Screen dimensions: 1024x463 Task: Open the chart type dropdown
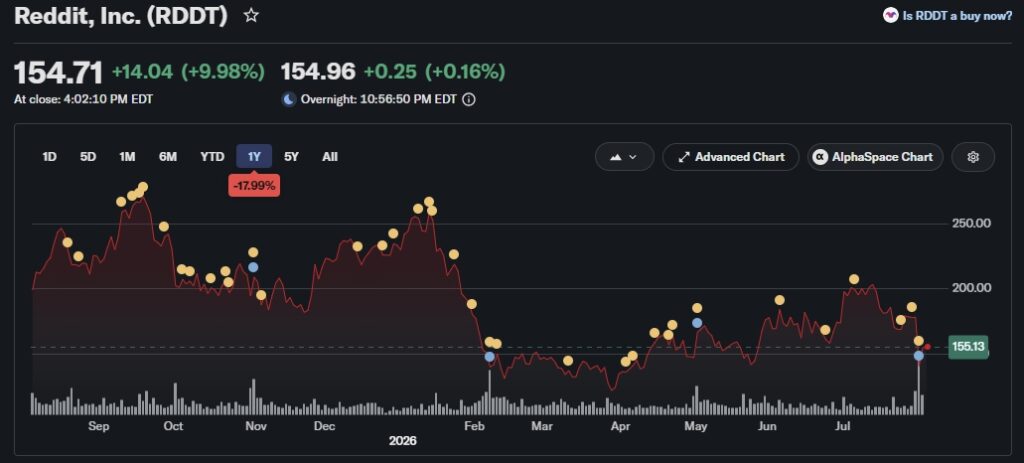pos(624,157)
